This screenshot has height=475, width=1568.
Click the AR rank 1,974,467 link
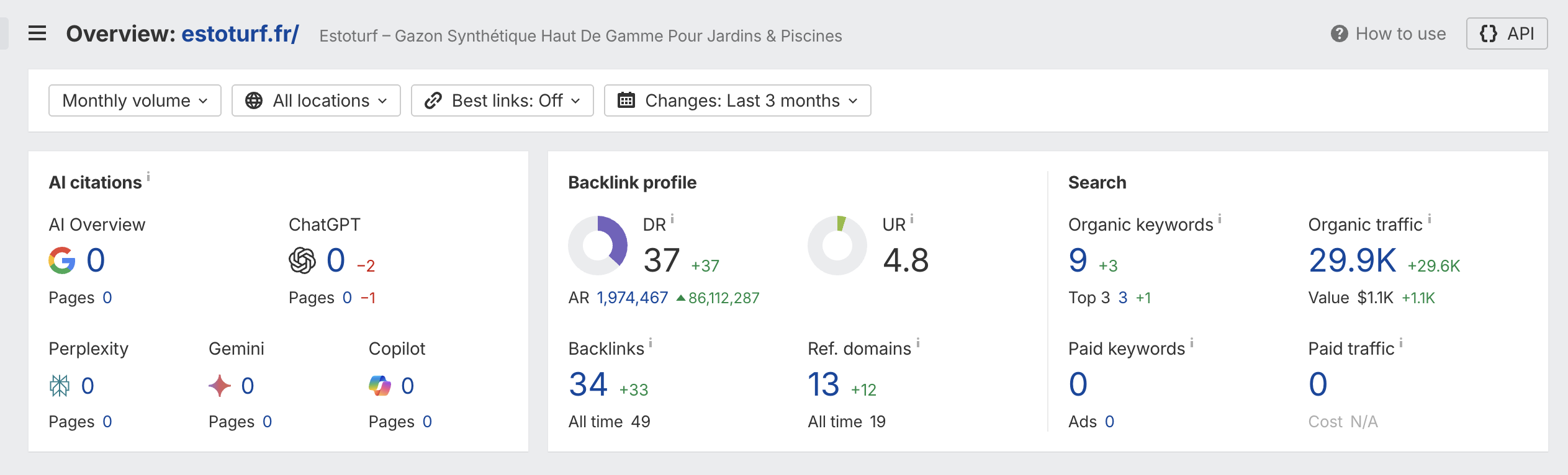coord(632,298)
